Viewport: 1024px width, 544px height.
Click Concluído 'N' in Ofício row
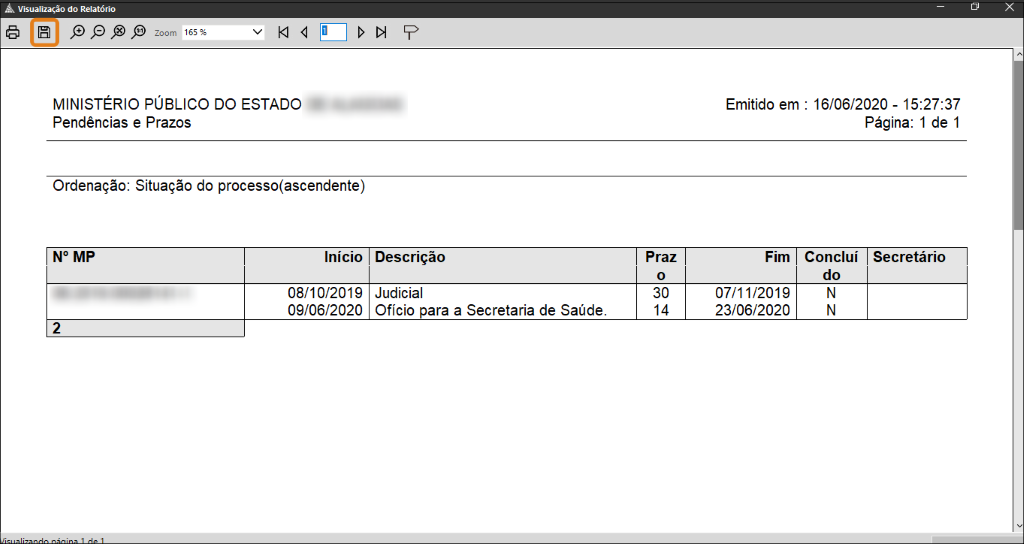coord(831,311)
